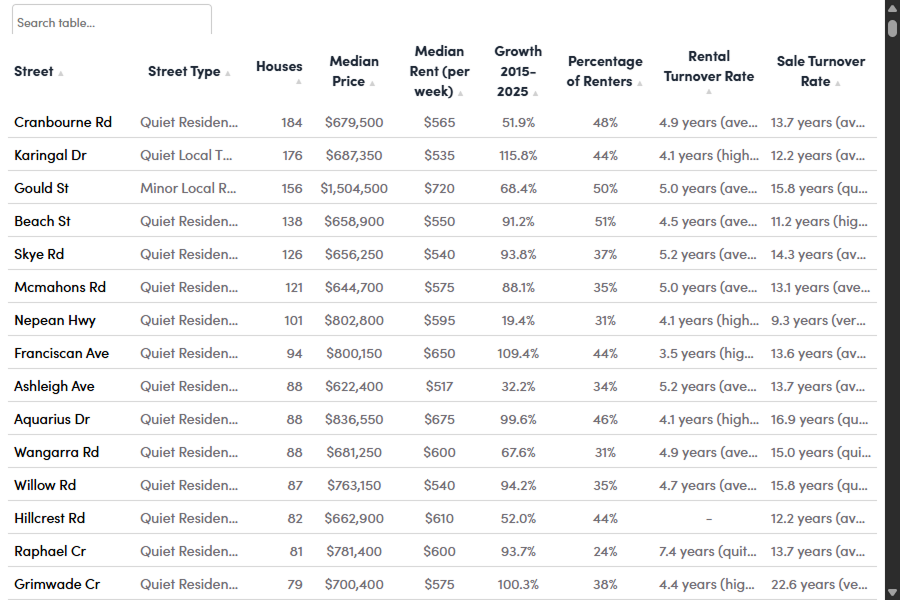Viewport: 900px width, 600px height.
Task: Sort by Street Type sort arrow
Action: point(228,73)
